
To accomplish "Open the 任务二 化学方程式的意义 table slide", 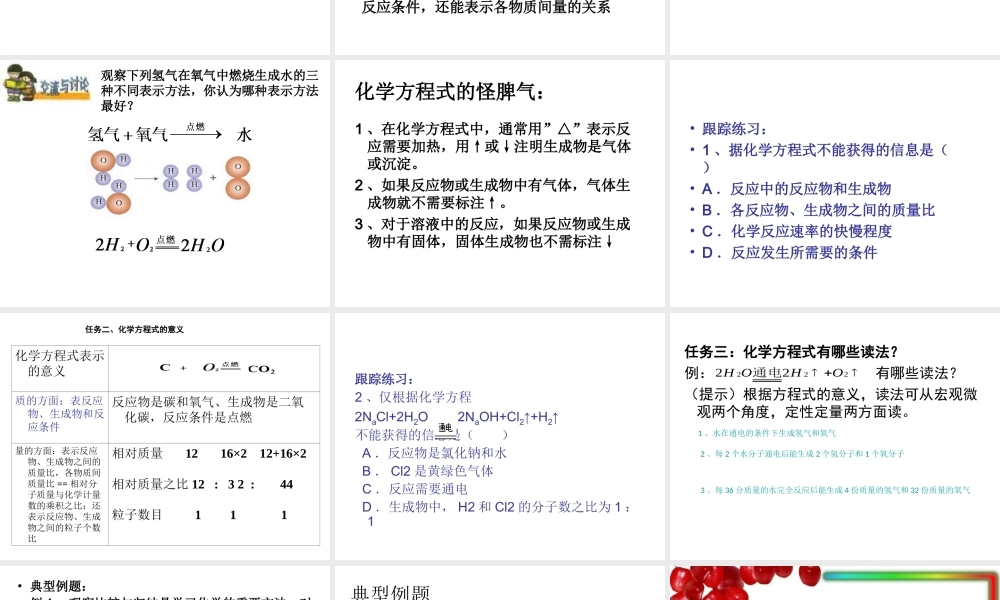I will 165,436.
